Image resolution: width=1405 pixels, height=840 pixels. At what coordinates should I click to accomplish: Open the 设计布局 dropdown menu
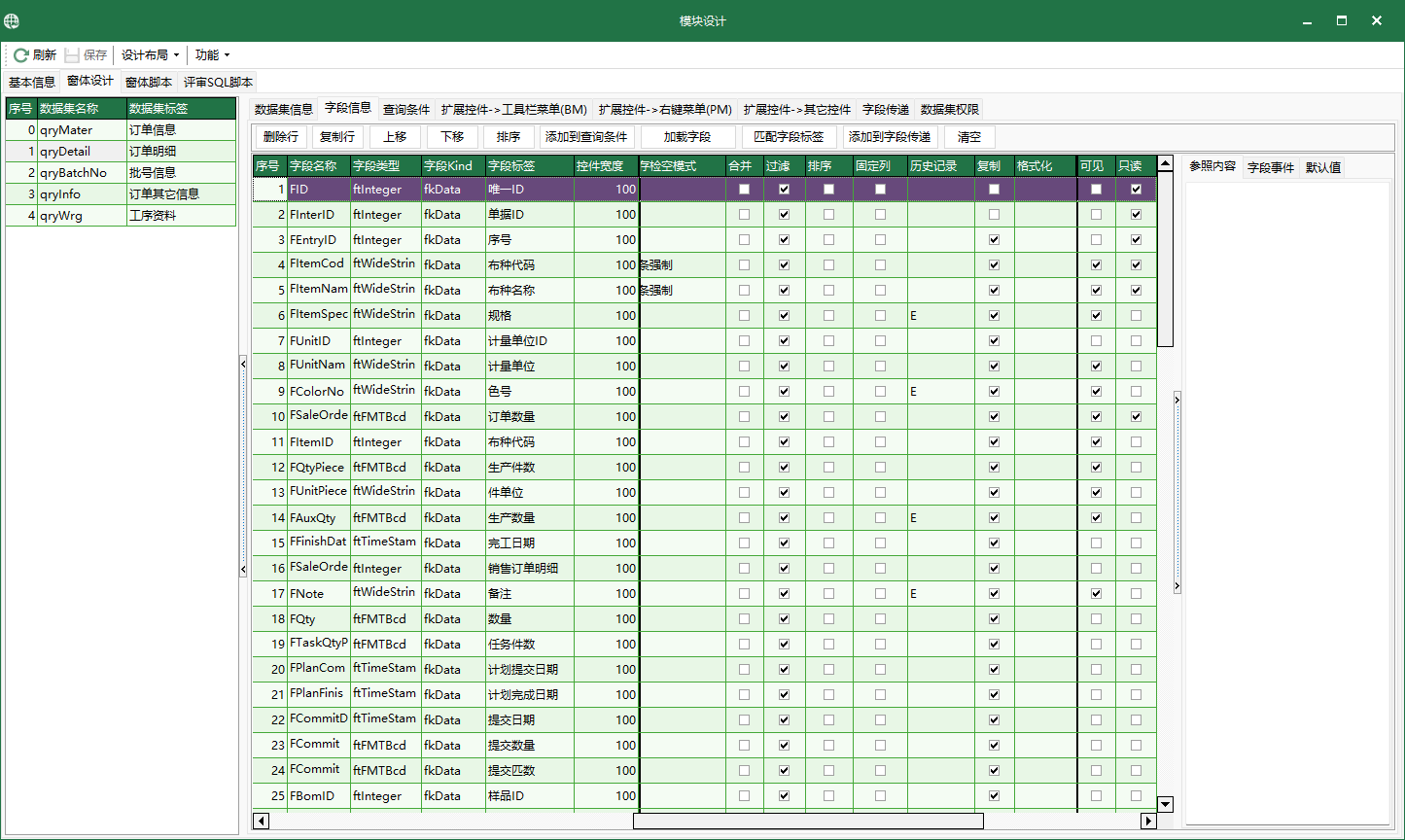[150, 55]
